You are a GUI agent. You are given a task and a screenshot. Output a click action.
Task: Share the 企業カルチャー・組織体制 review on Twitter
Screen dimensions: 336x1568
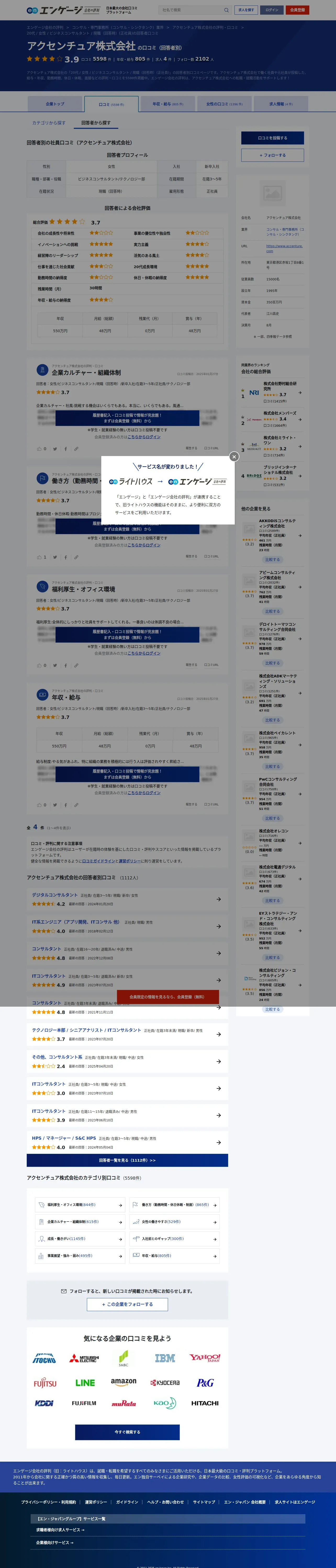point(55,449)
